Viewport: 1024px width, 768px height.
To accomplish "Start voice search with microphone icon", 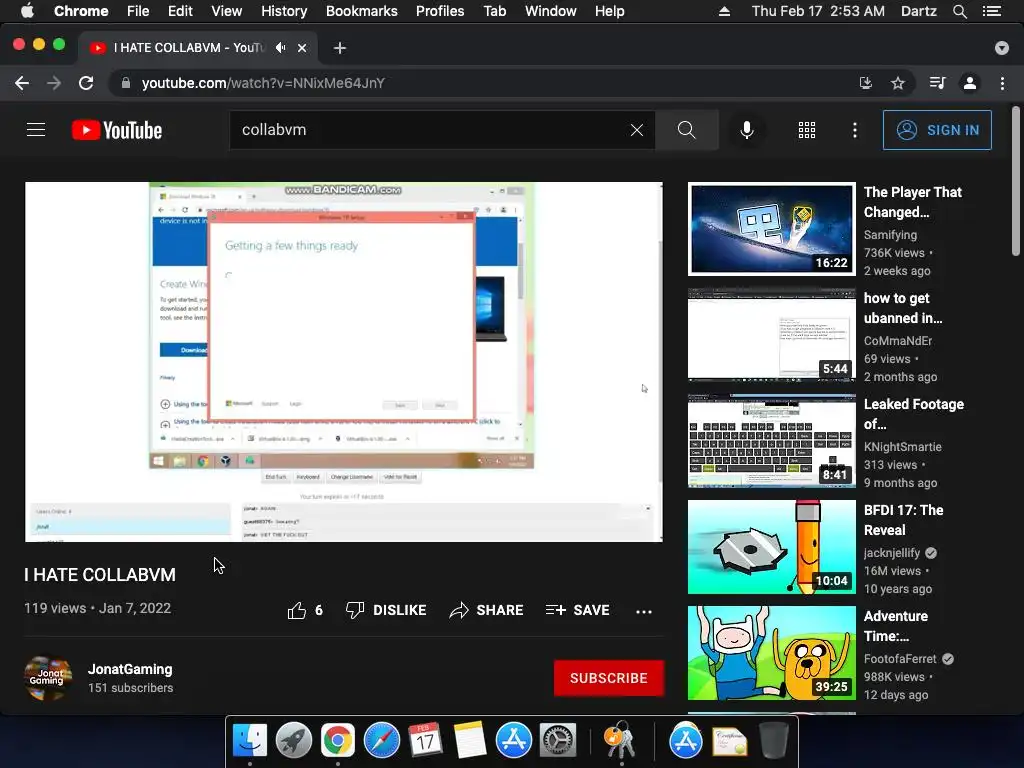I will [x=747, y=130].
